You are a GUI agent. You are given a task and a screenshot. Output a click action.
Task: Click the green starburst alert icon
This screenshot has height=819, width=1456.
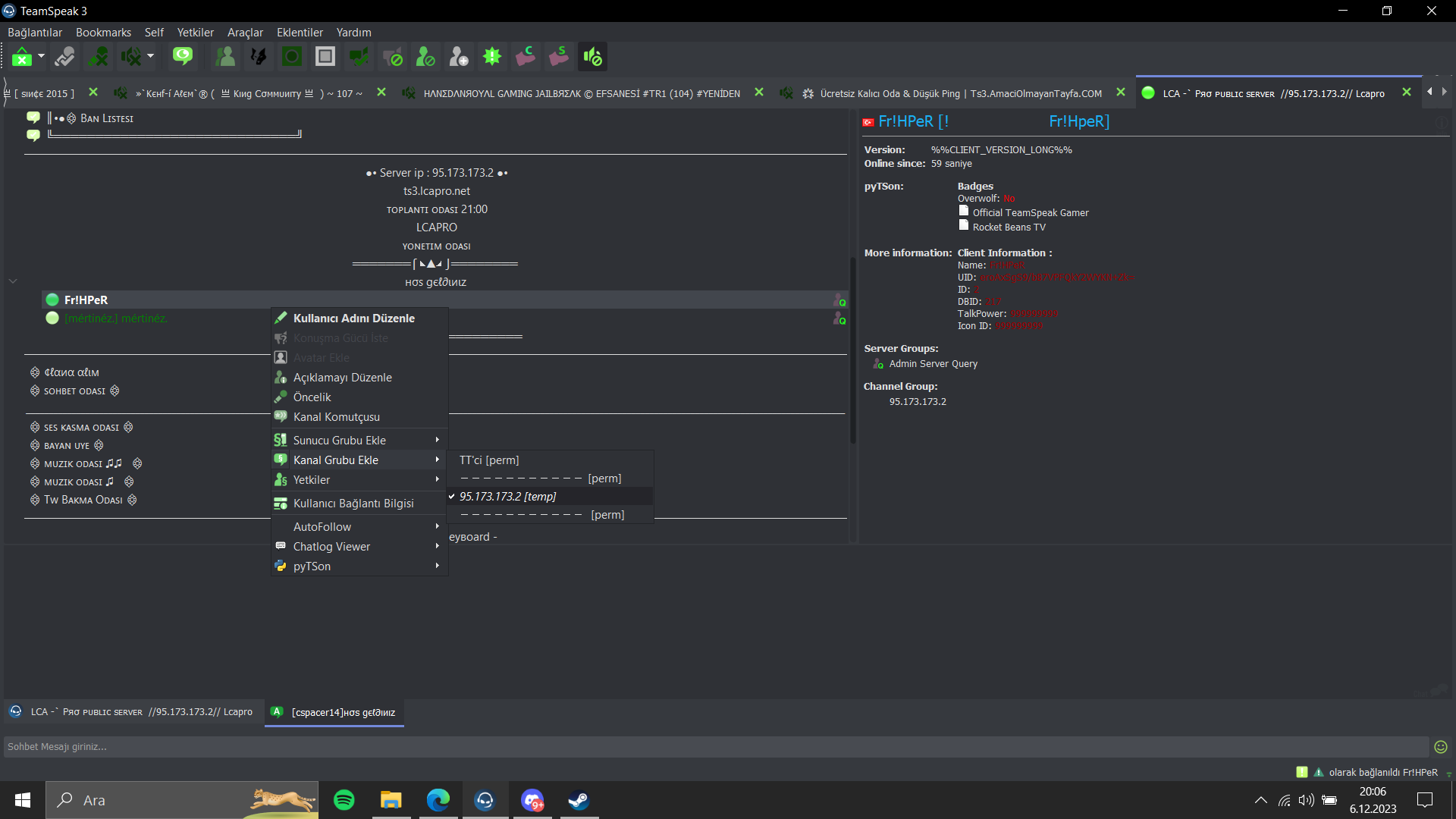click(492, 57)
